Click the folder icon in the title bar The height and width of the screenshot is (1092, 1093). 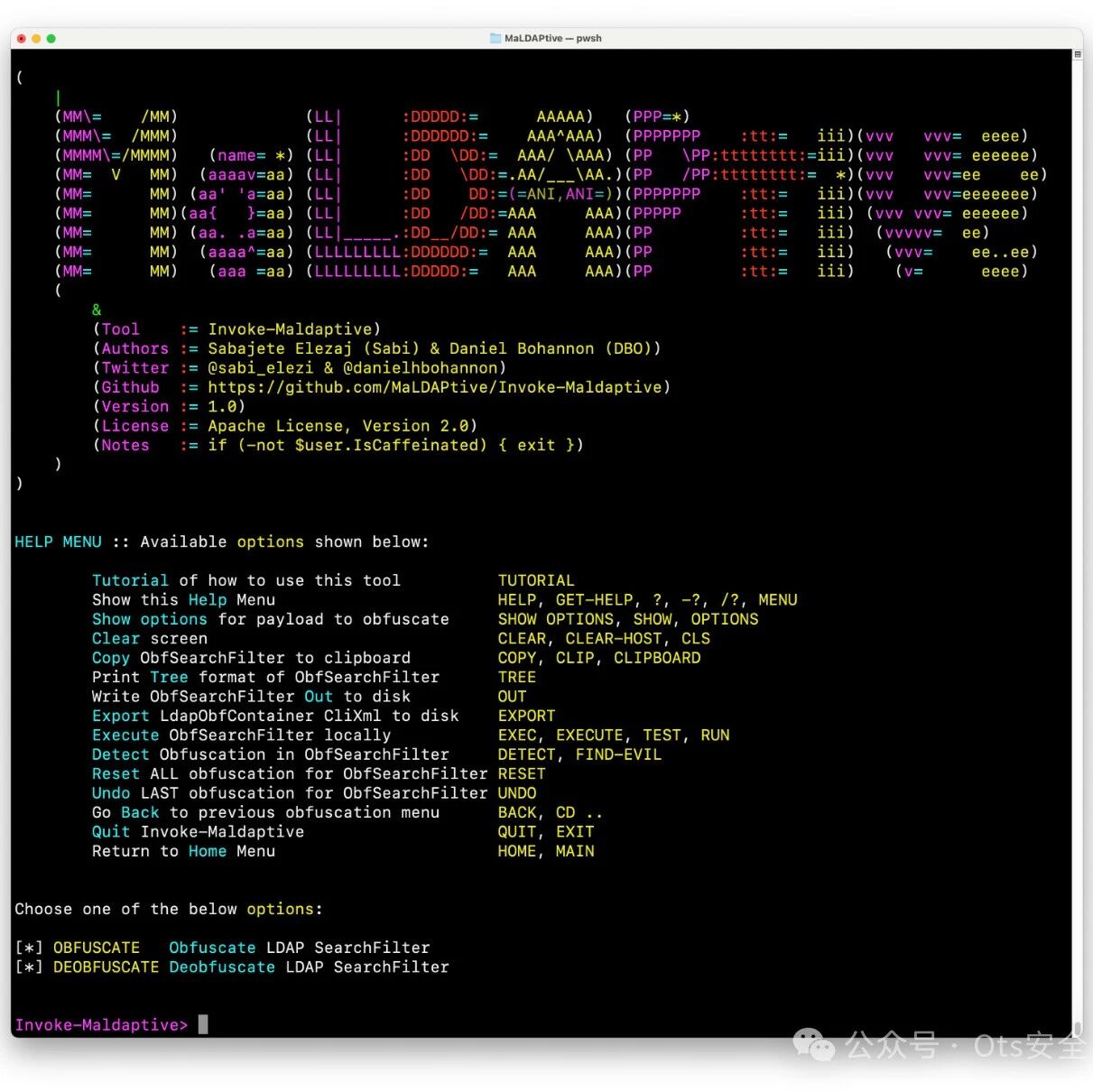(x=495, y=38)
